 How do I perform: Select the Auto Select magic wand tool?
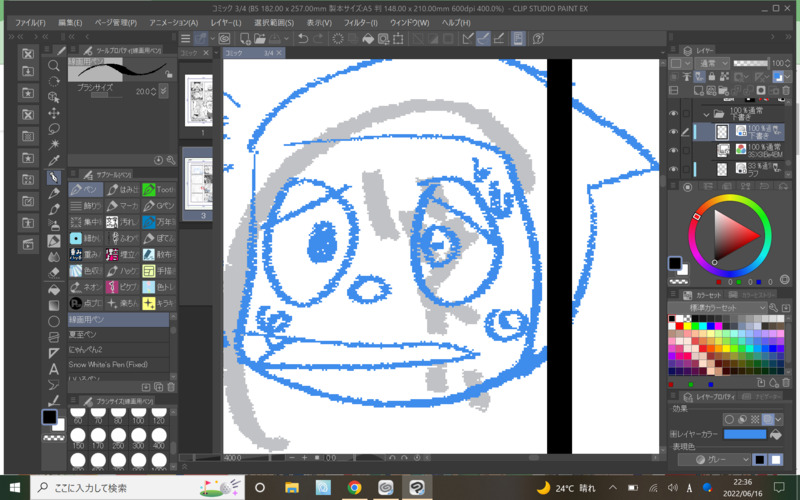(54, 144)
